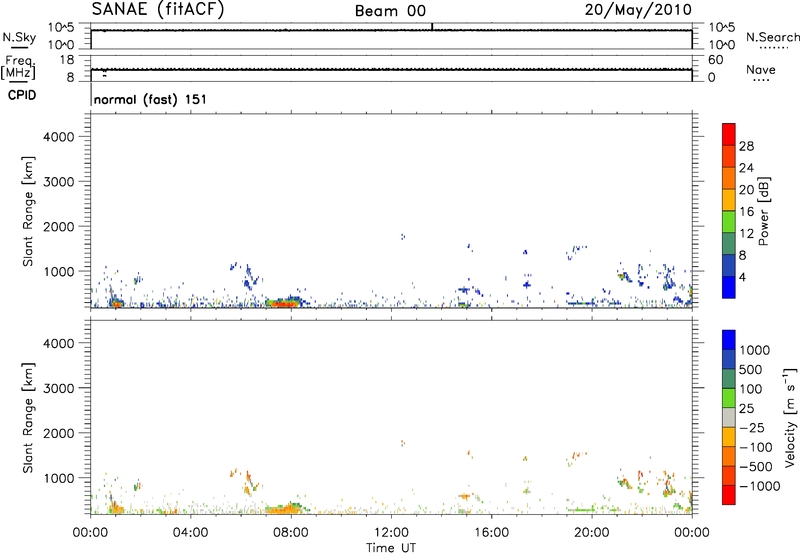Click the 'normal (fast) 151' text

pos(150,99)
